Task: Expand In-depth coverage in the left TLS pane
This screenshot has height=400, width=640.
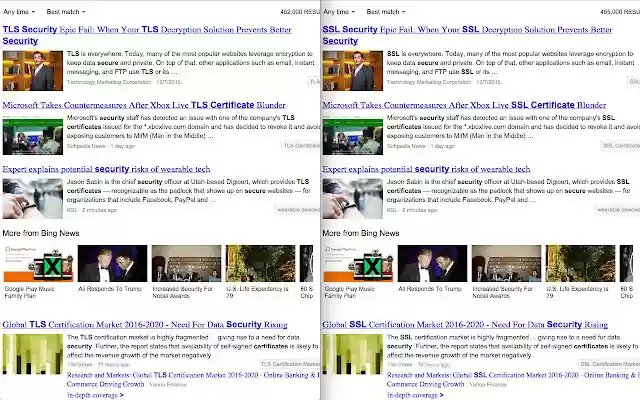Action: coord(95,395)
